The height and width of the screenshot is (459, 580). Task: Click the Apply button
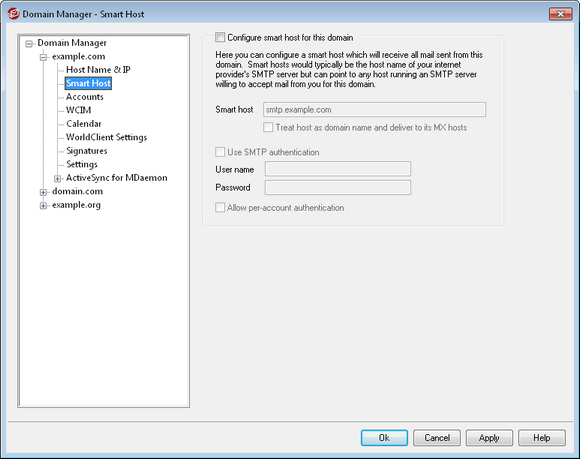[x=489, y=438]
